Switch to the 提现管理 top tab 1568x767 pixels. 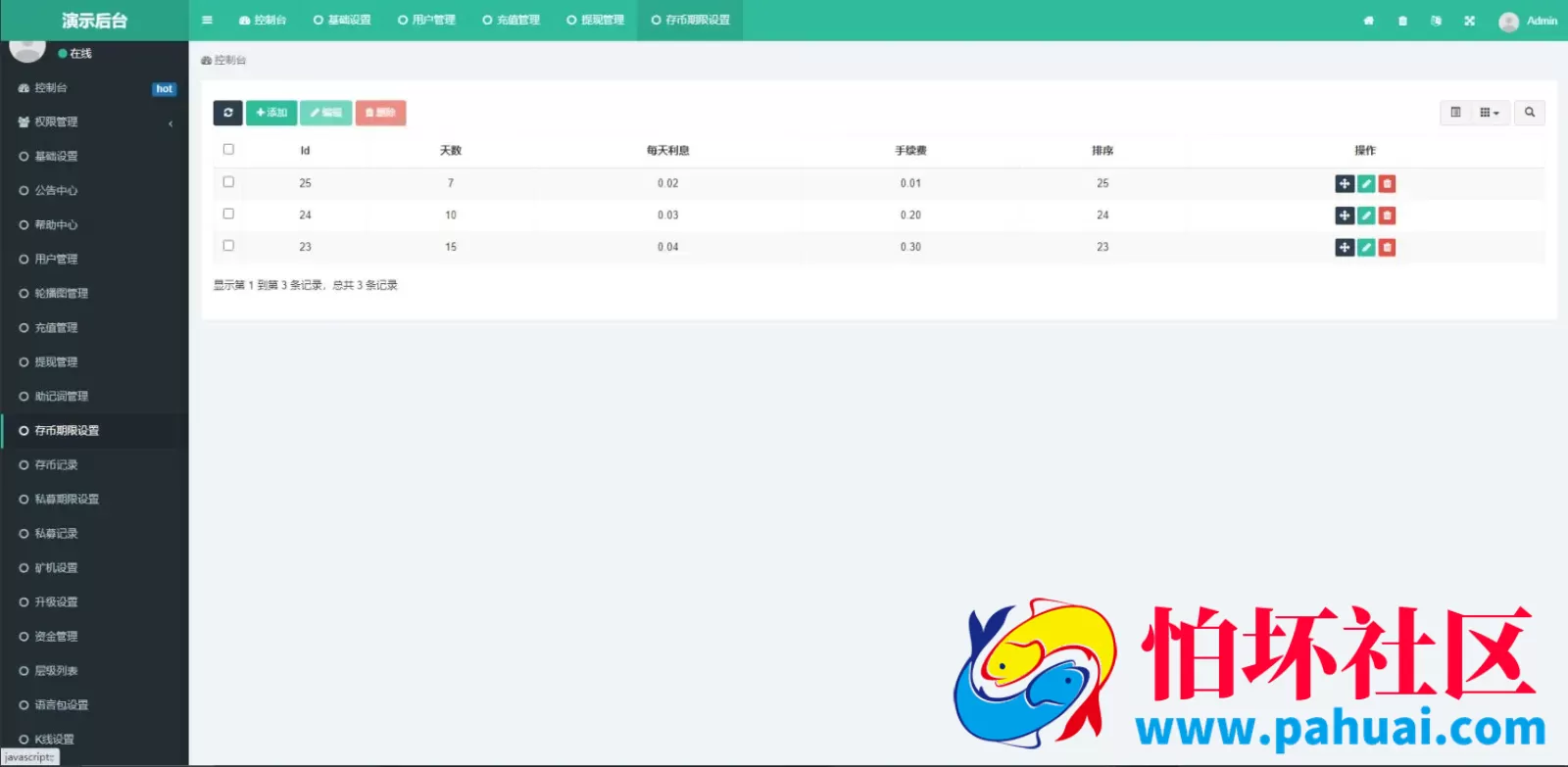pos(595,20)
